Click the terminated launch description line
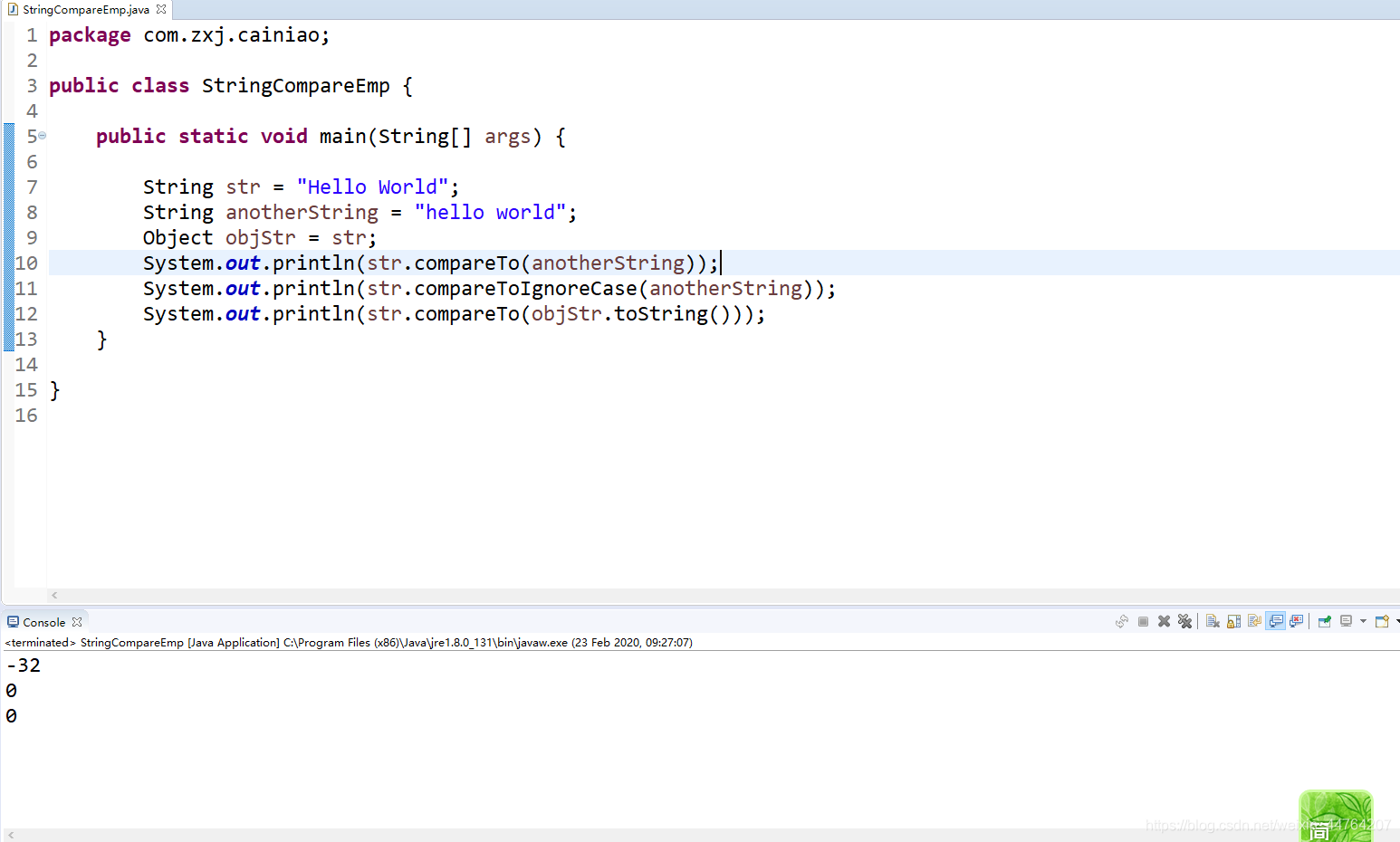The width and height of the screenshot is (1400, 842). coord(349,642)
